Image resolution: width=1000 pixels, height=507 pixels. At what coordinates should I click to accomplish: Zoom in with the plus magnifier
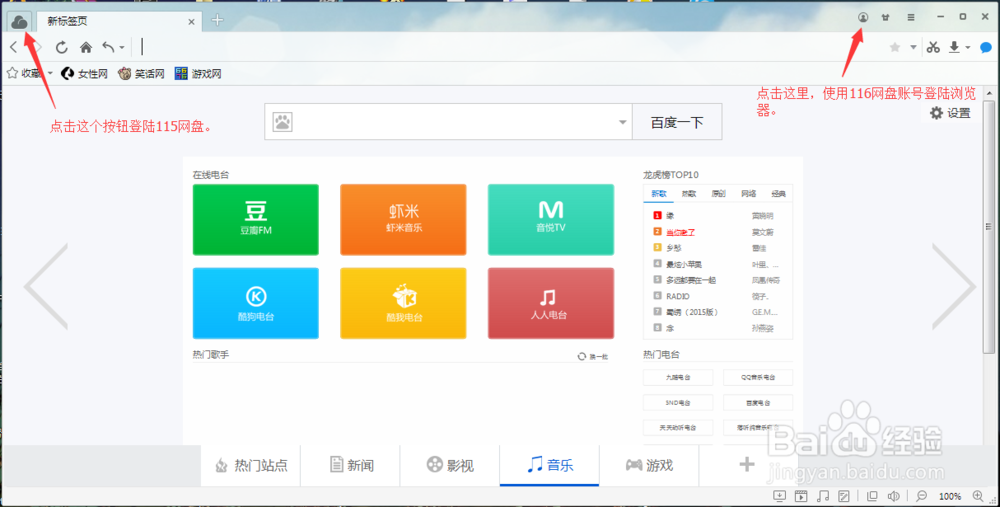click(978, 496)
